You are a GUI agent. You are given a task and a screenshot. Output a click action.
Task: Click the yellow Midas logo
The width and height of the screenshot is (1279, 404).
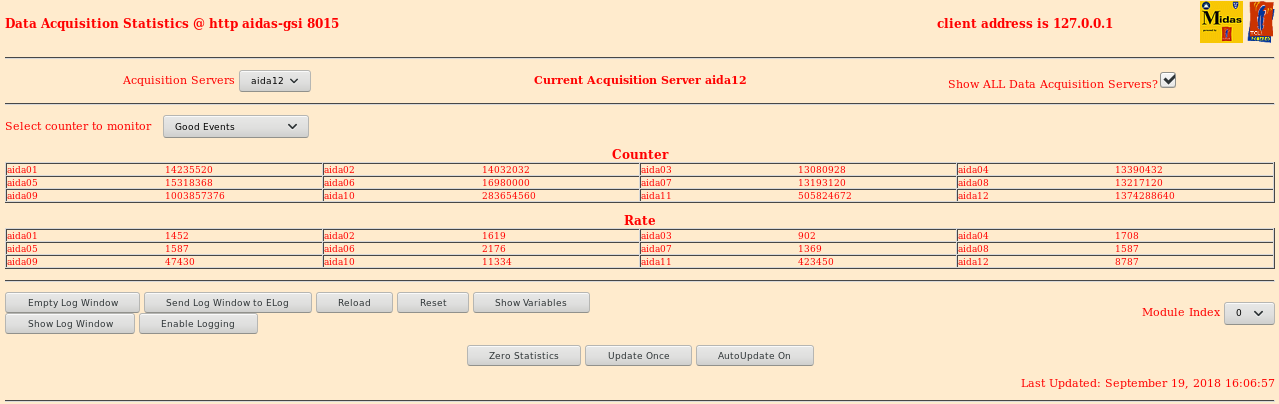point(1220,22)
